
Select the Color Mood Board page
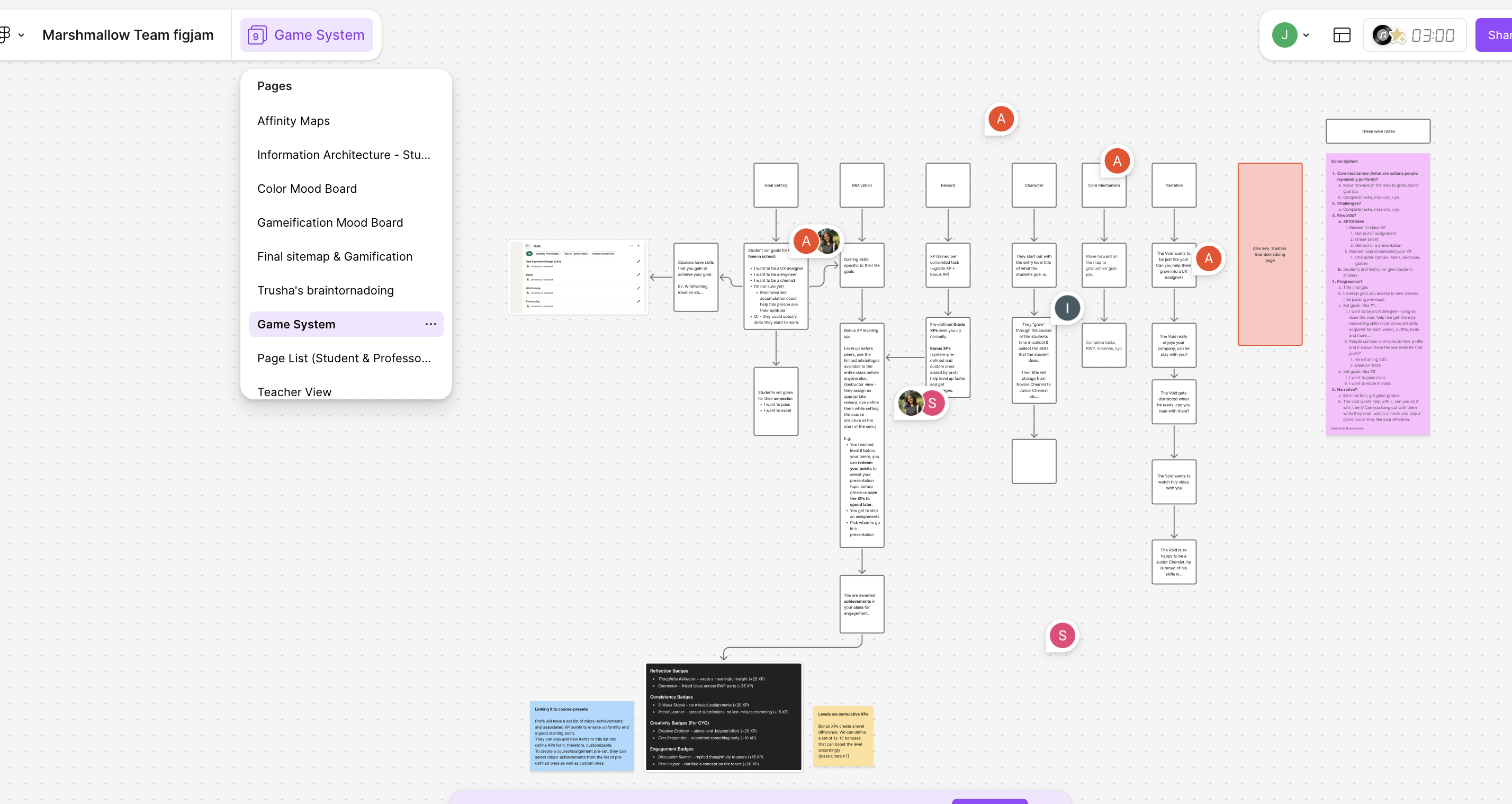coord(307,189)
